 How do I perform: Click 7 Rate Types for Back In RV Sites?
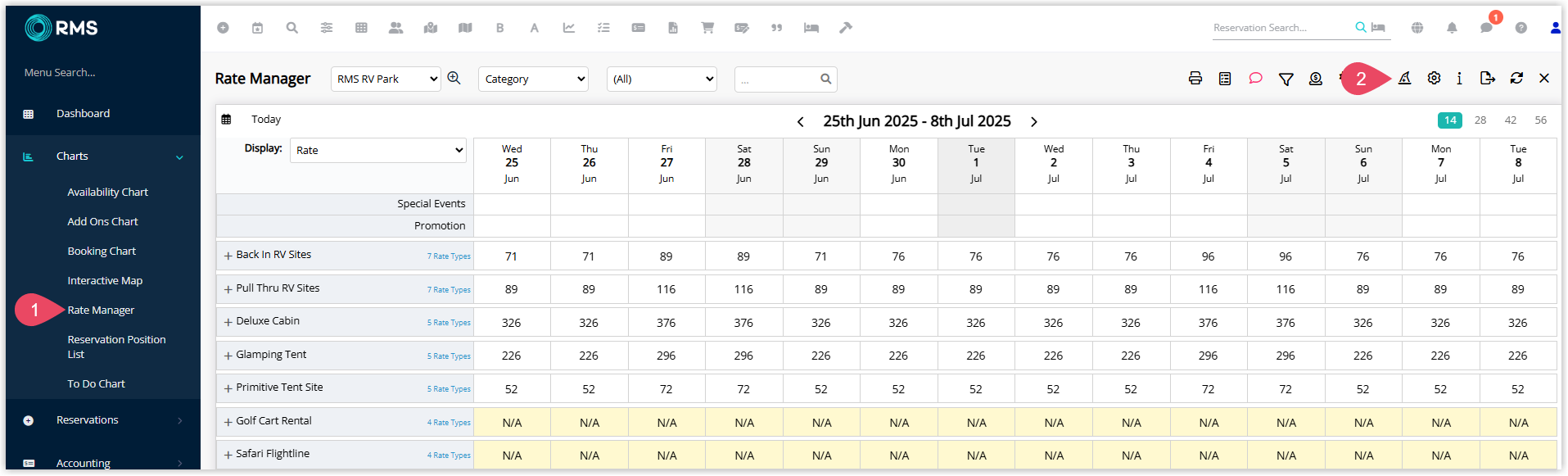(449, 256)
